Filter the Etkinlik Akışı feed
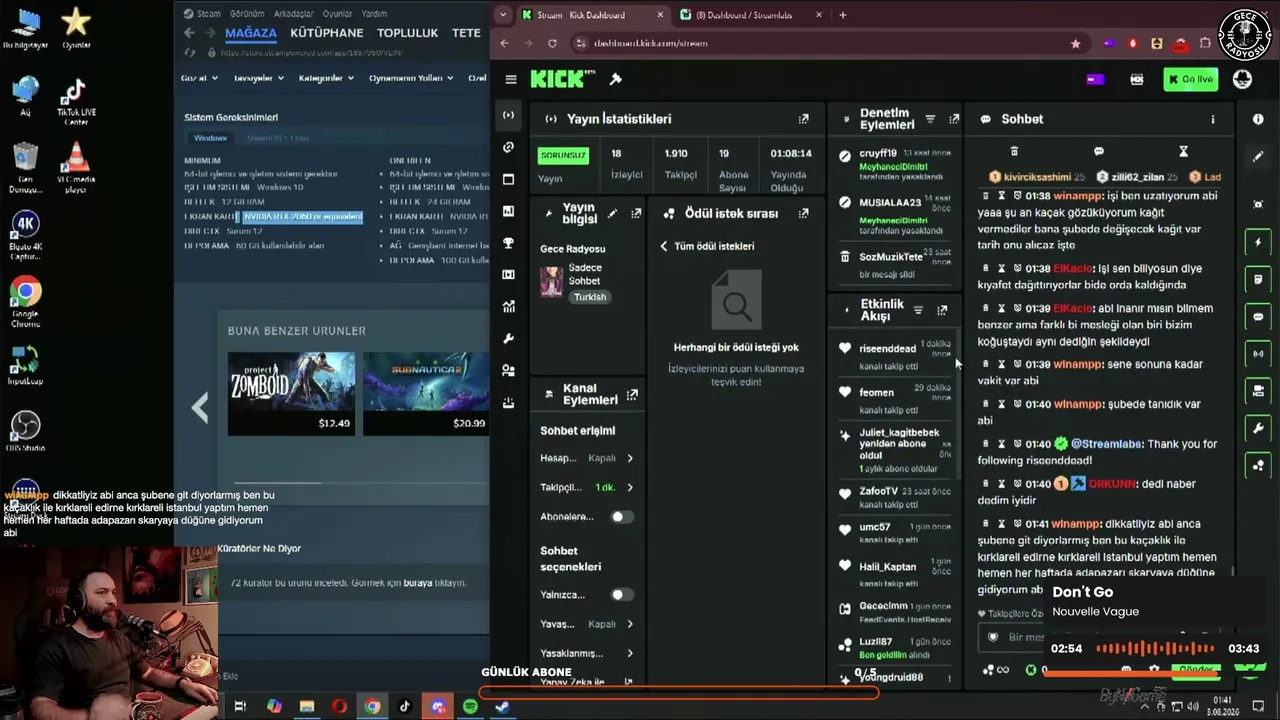The height and width of the screenshot is (720, 1280). coord(918,310)
